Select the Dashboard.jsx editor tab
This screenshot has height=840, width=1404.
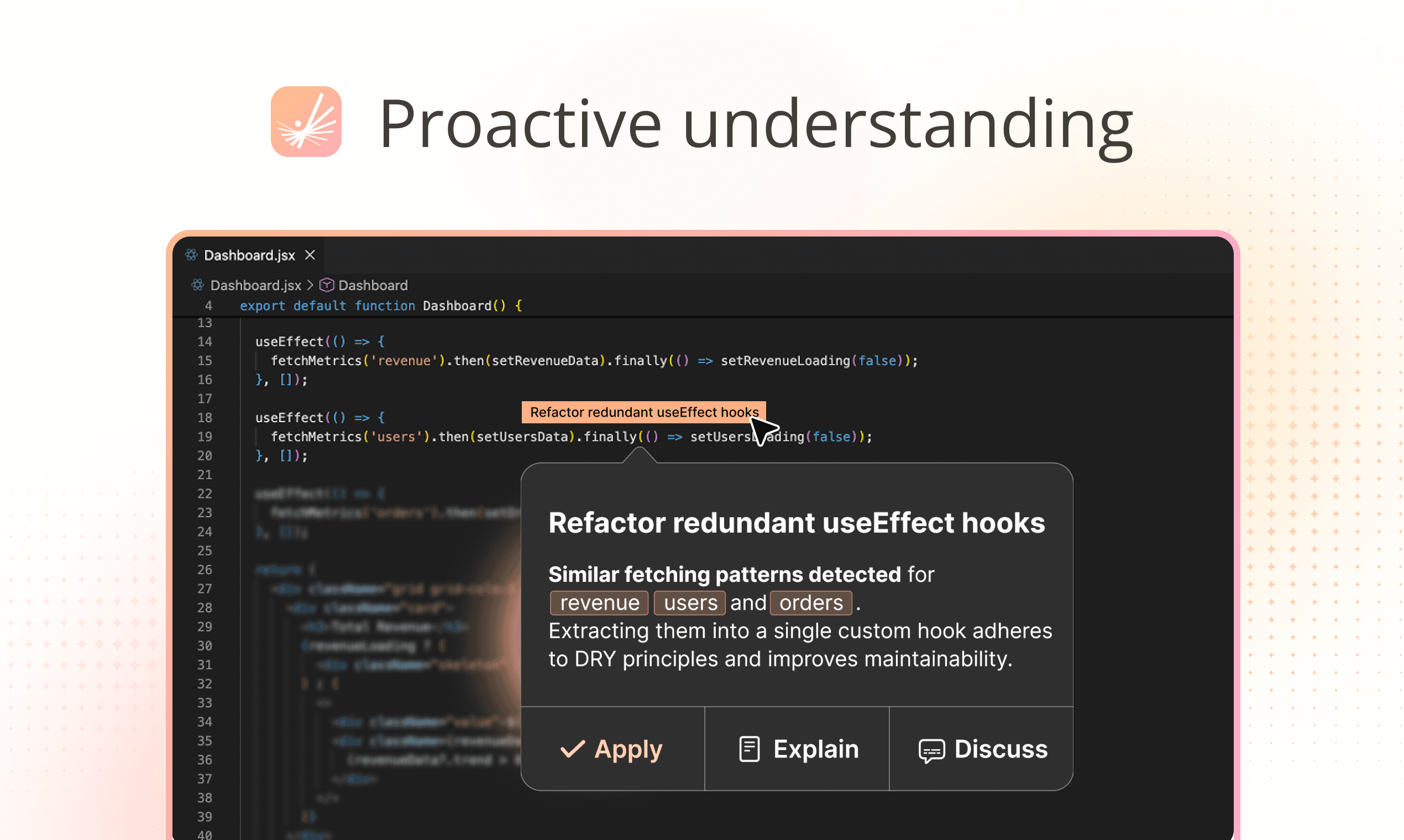tap(249, 255)
